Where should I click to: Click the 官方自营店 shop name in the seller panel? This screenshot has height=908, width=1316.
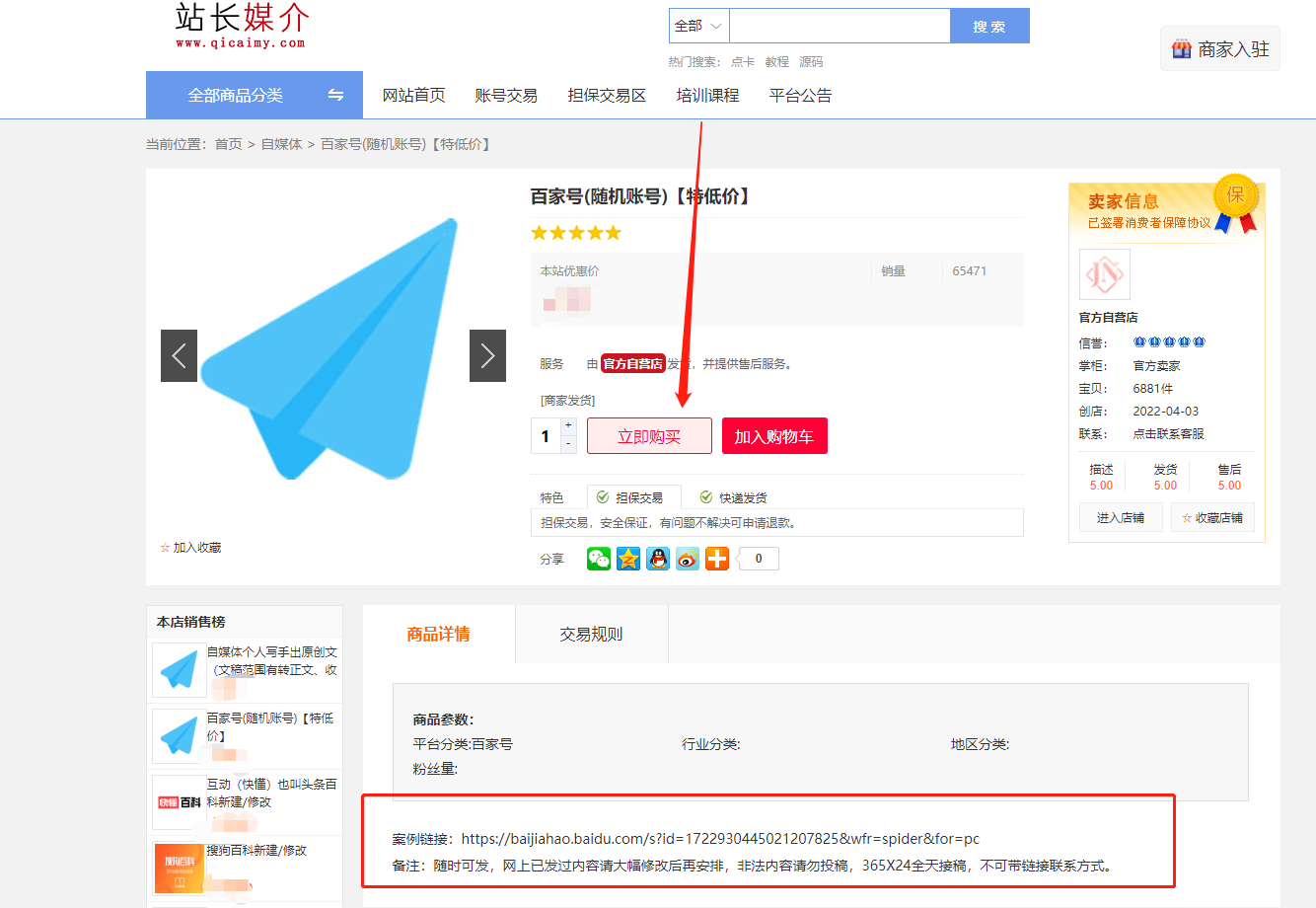click(1109, 318)
